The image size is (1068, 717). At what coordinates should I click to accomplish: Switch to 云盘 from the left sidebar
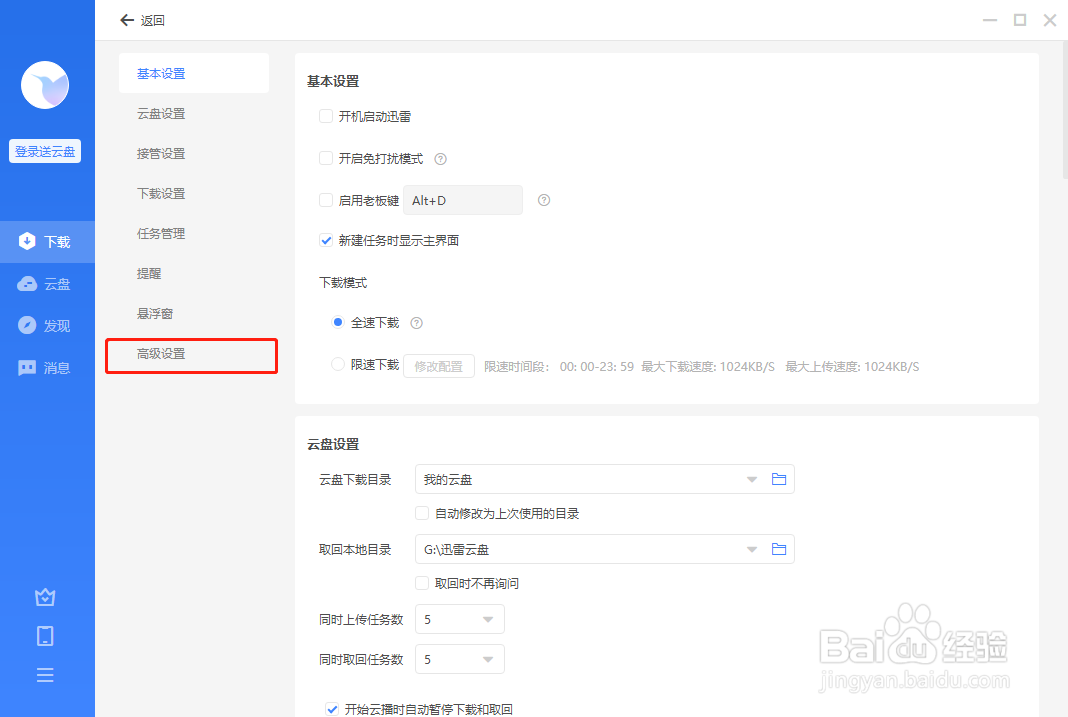pyautogui.click(x=45, y=283)
